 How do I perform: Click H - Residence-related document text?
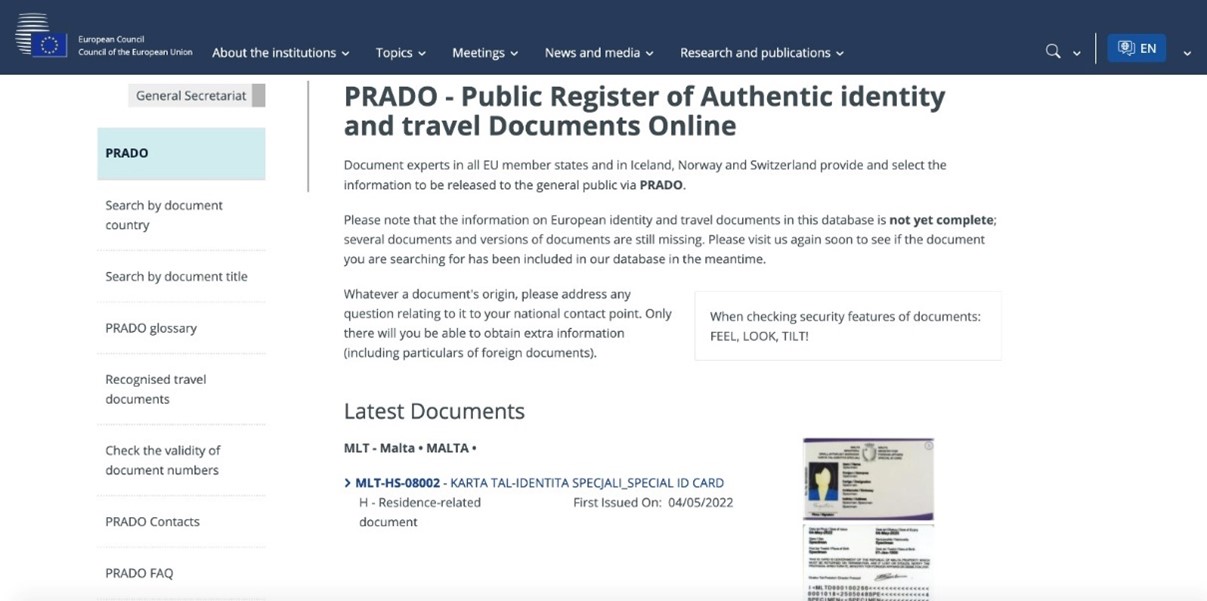pyautogui.click(x=420, y=512)
